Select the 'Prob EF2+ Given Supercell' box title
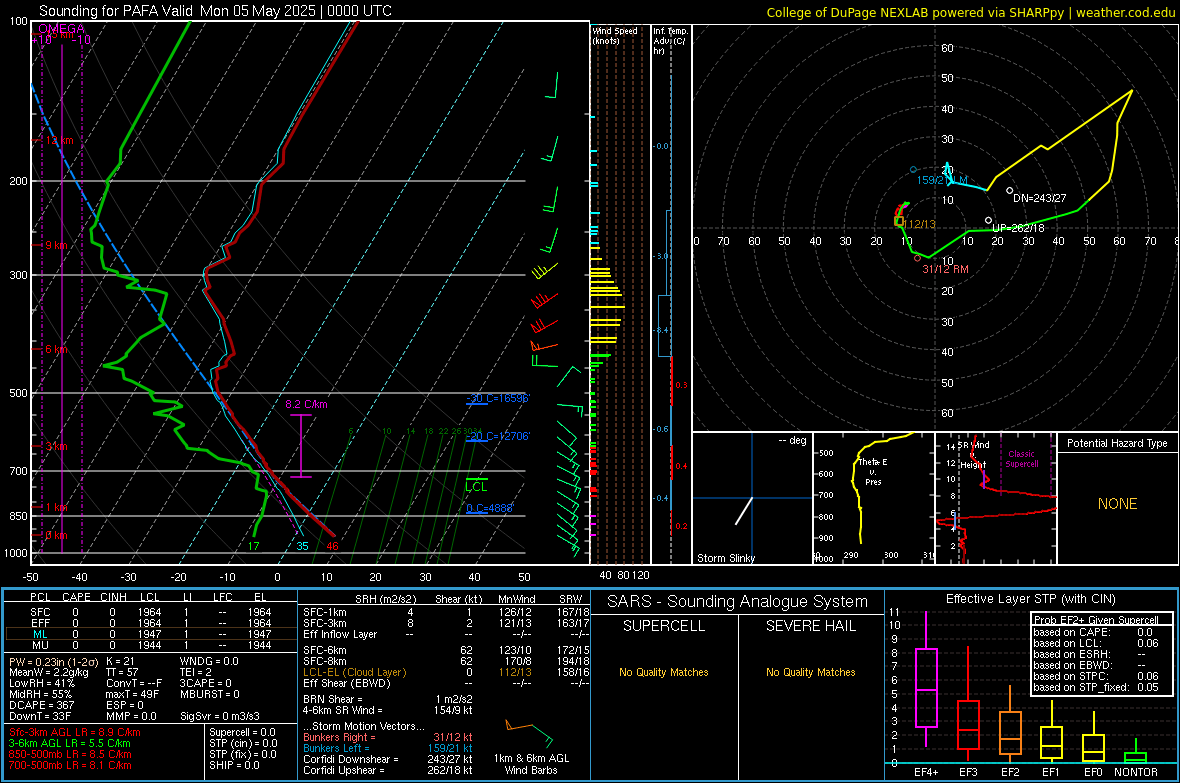 [1096, 620]
